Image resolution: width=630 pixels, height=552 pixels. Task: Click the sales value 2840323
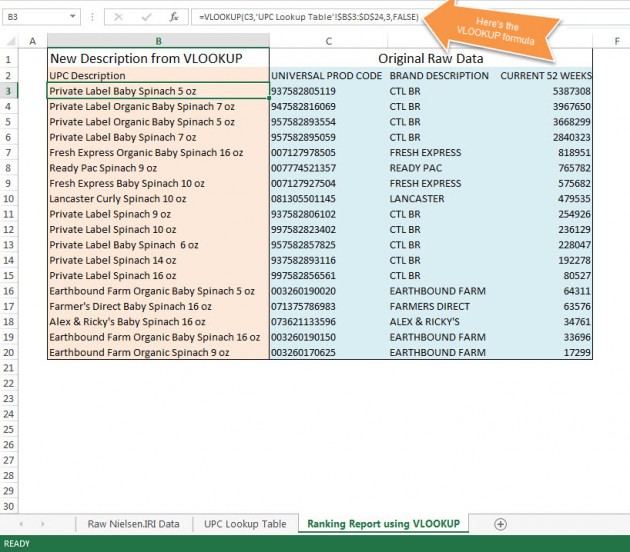[x=571, y=137]
